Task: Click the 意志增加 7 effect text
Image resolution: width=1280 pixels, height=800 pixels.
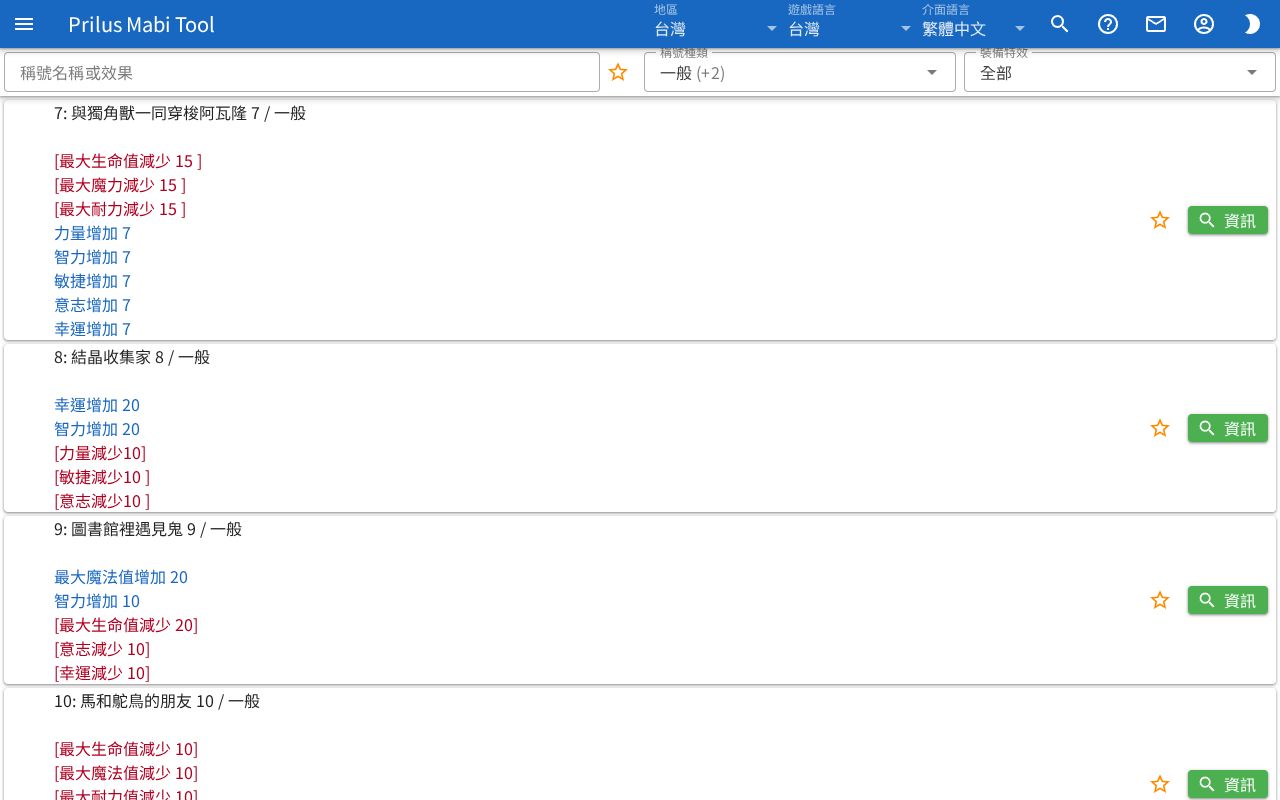Action: tap(92, 305)
